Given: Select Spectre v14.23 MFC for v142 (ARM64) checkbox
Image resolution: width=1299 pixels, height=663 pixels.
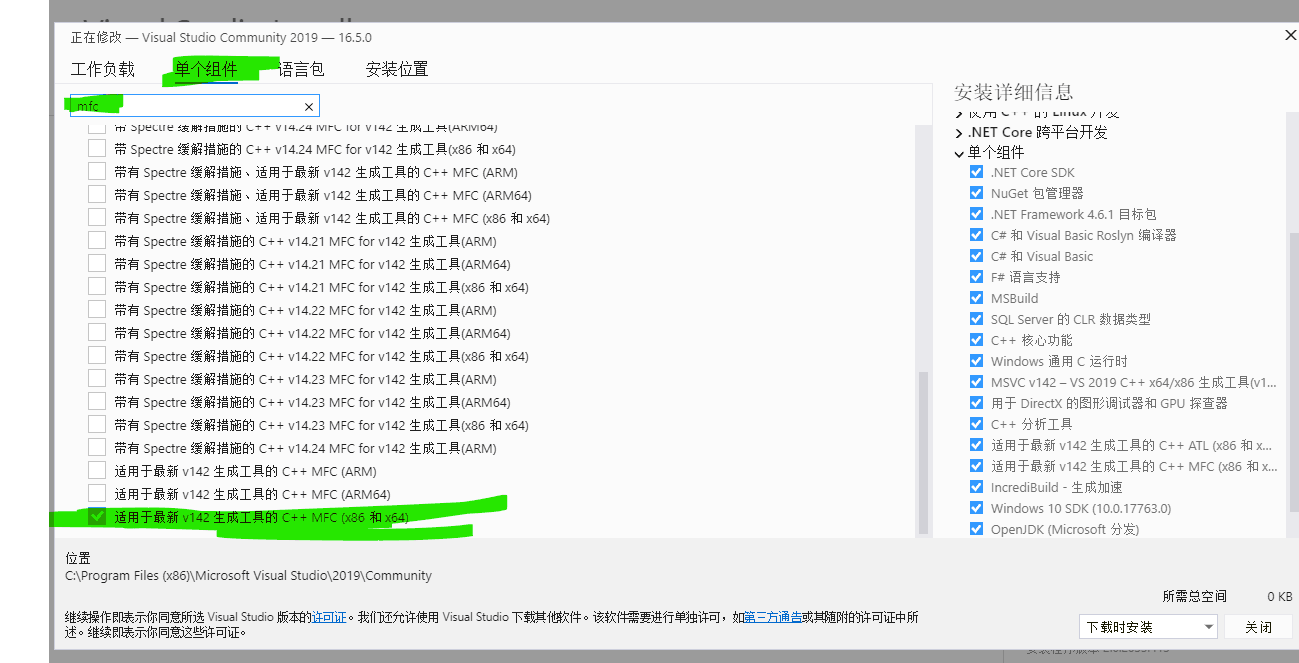Looking at the screenshot, I should point(97,402).
